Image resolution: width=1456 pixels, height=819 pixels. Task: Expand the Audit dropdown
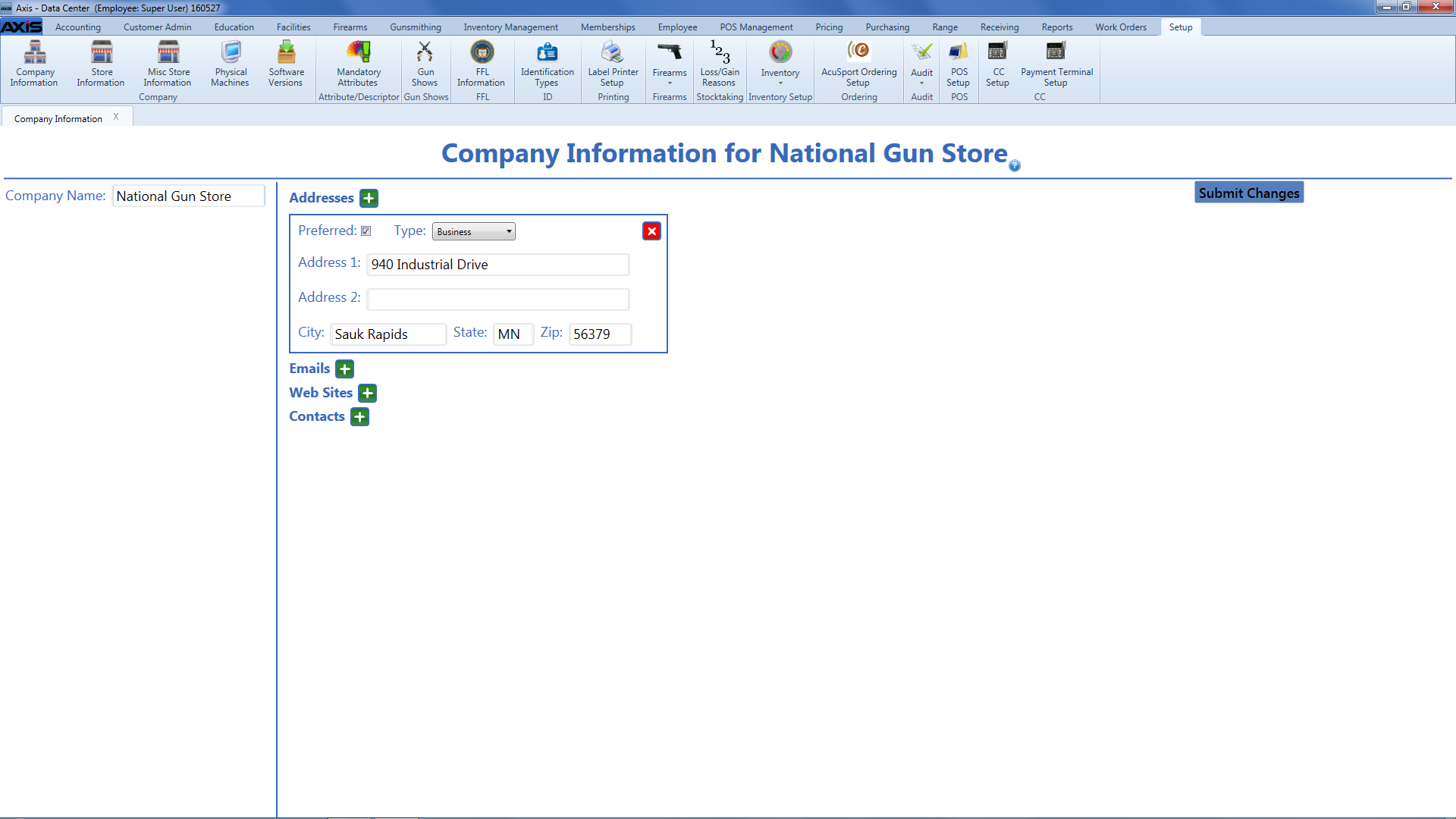coord(921,64)
